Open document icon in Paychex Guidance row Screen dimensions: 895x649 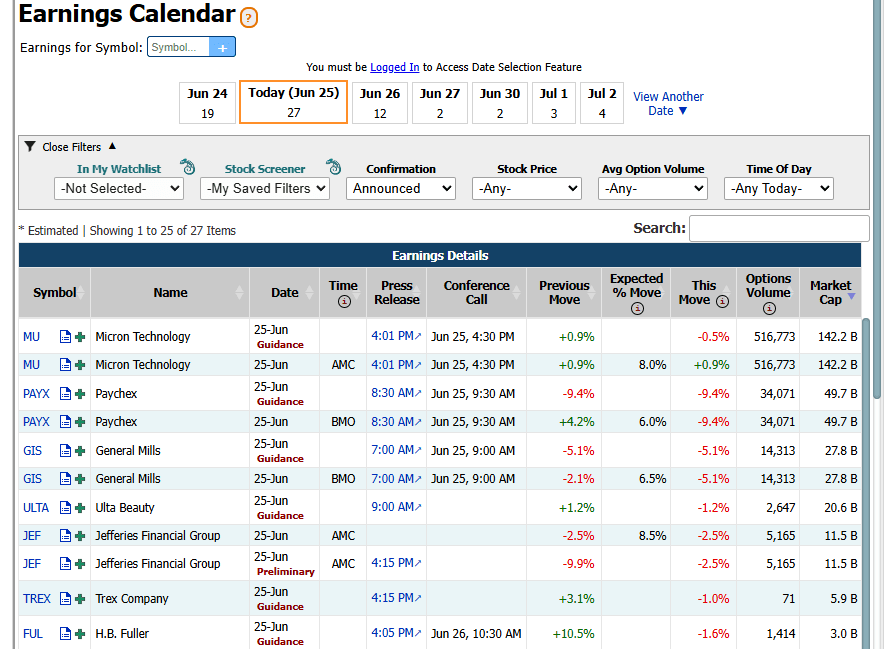point(66,394)
